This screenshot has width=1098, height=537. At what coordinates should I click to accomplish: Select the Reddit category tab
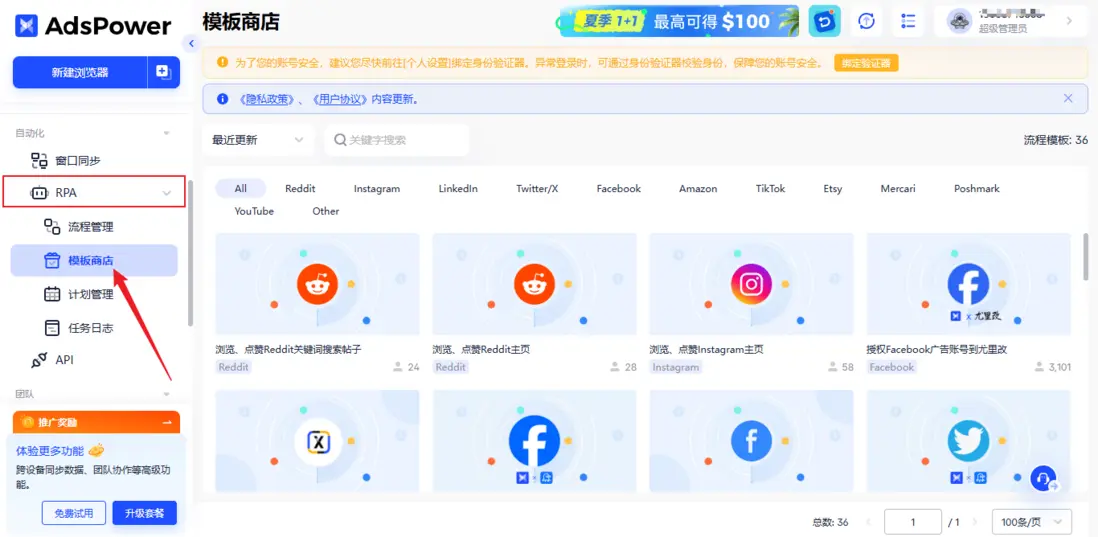tap(300, 188)
